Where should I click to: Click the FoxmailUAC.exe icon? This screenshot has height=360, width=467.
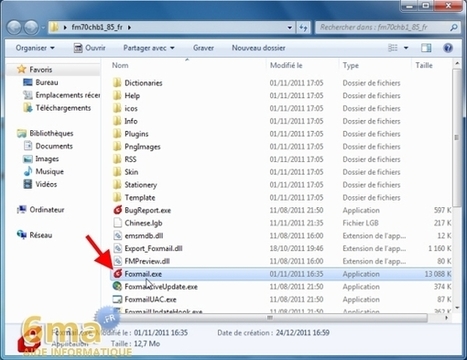pyautogui.click(x=117, y=299)
